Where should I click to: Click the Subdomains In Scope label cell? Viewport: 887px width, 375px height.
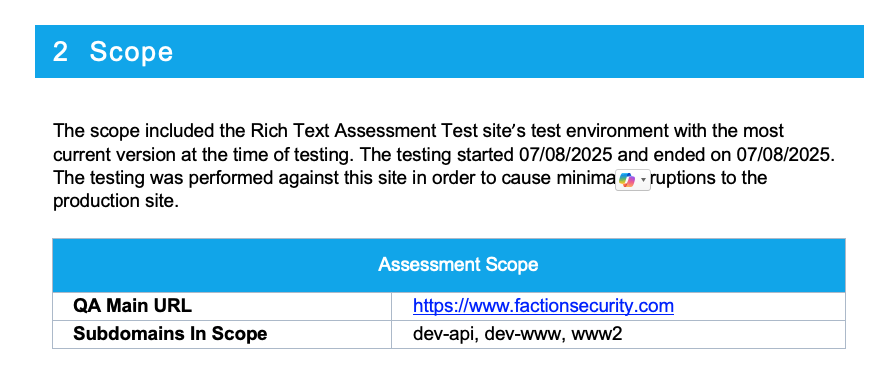click(222, 334)
